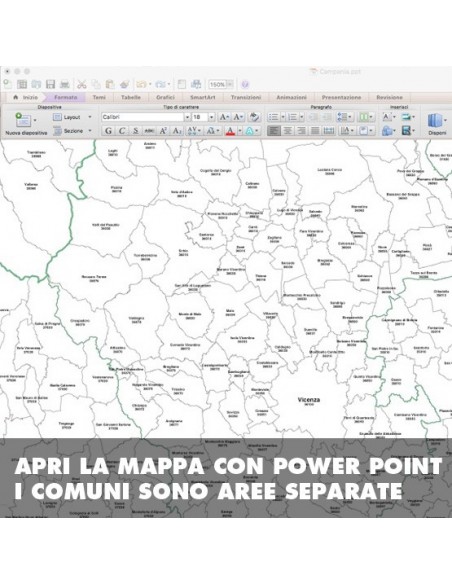
Task: Click the decrease font size button
Action: click(238, 117)
